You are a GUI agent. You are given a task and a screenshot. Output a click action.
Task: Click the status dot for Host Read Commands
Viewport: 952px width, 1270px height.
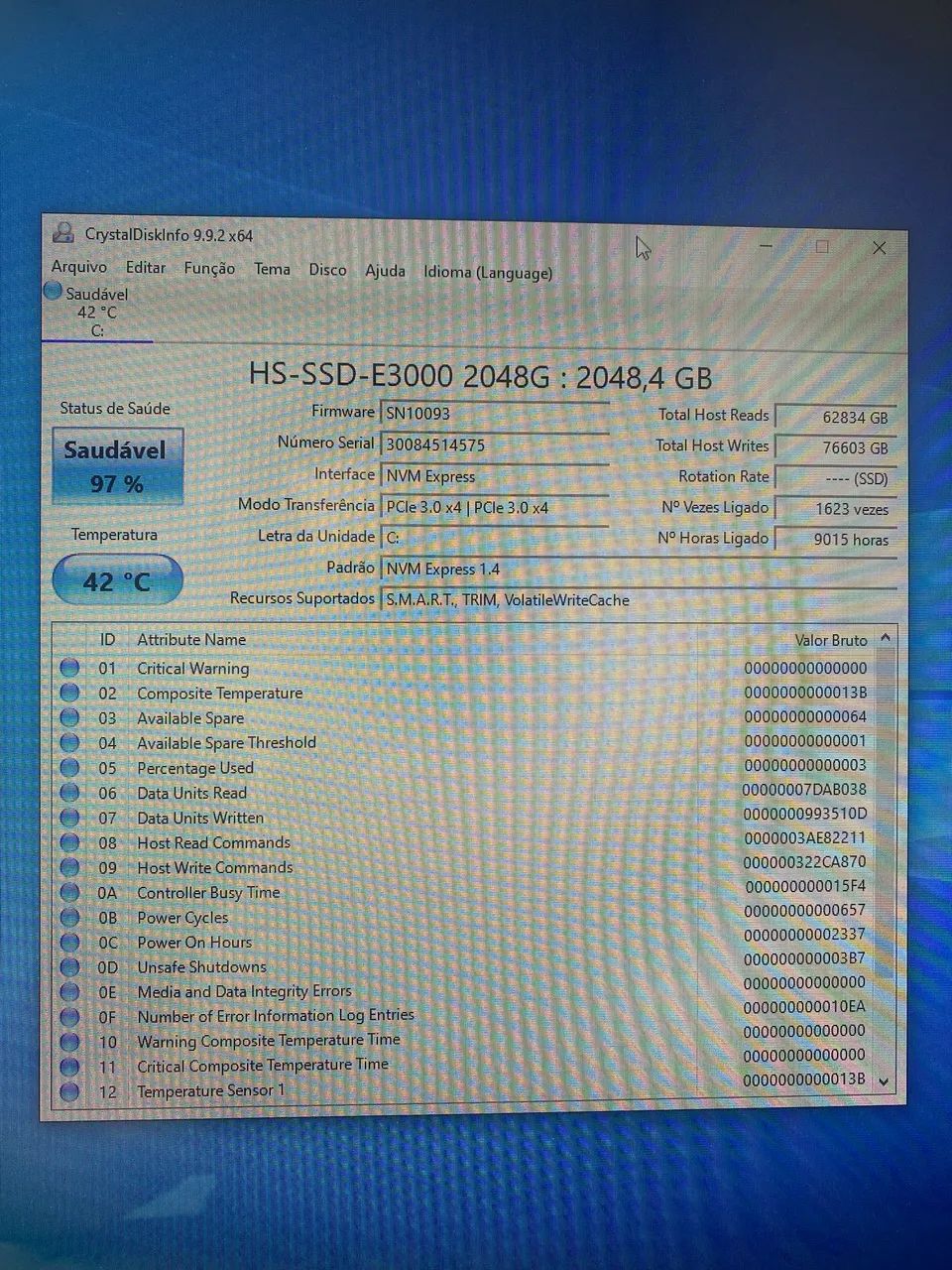69,842
